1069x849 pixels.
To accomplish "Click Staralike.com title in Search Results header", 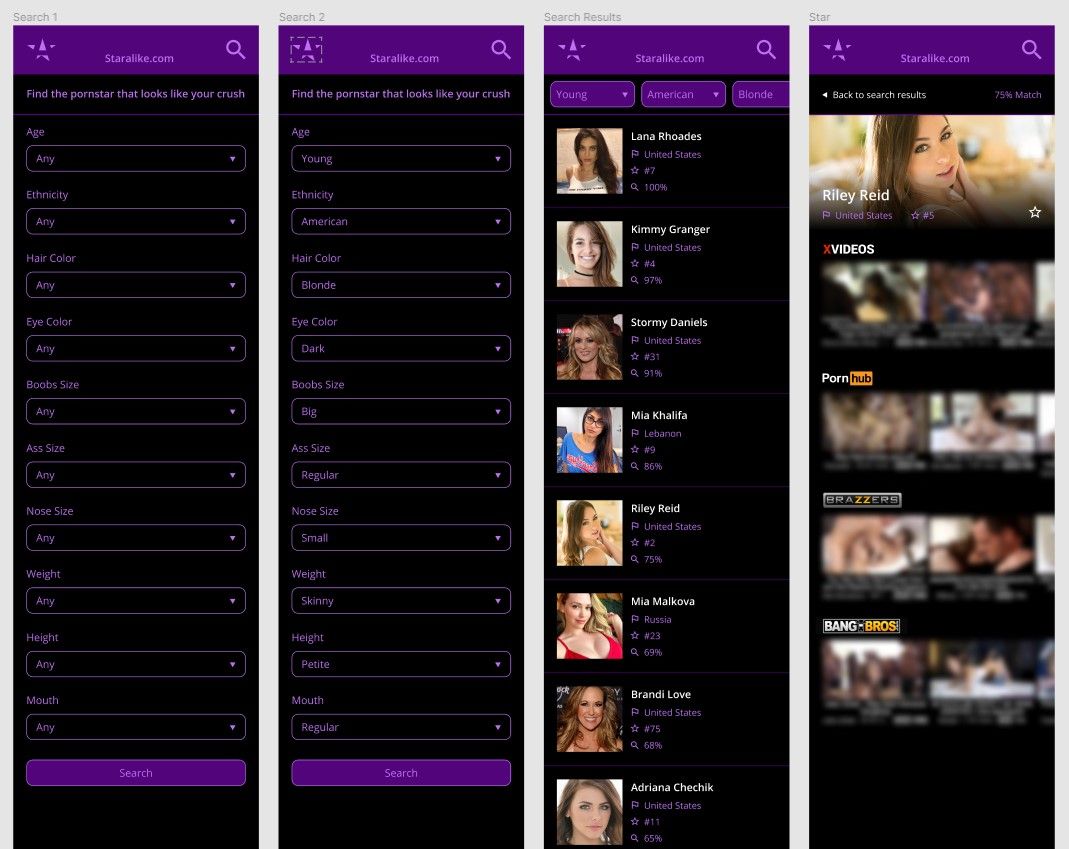I will point(669,59).
